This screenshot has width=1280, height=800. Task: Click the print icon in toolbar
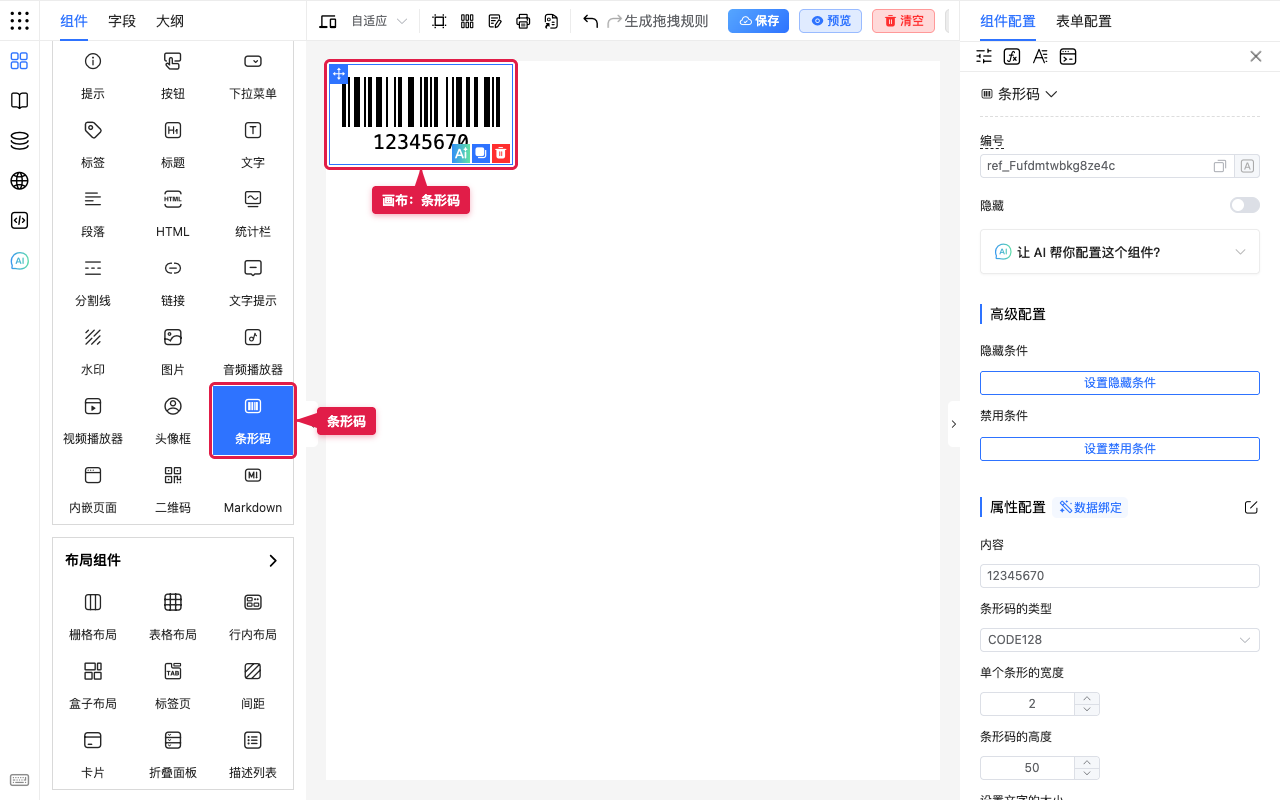point(523,21)
